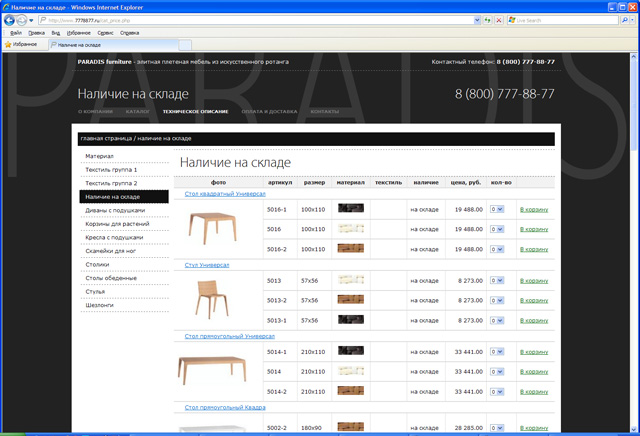640x436 pixels.
Task: Open quantity dropdown for article 5014-1
Action: (497, 351)
